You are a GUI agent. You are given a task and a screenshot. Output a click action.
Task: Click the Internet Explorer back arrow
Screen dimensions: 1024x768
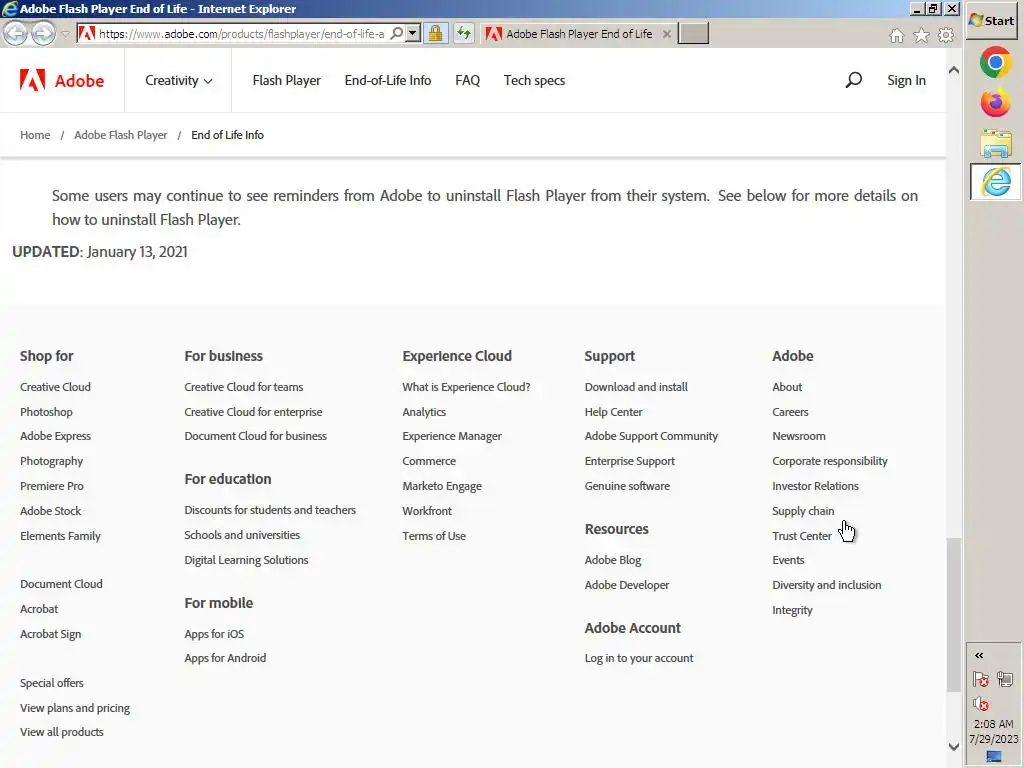tap(16, 33)
